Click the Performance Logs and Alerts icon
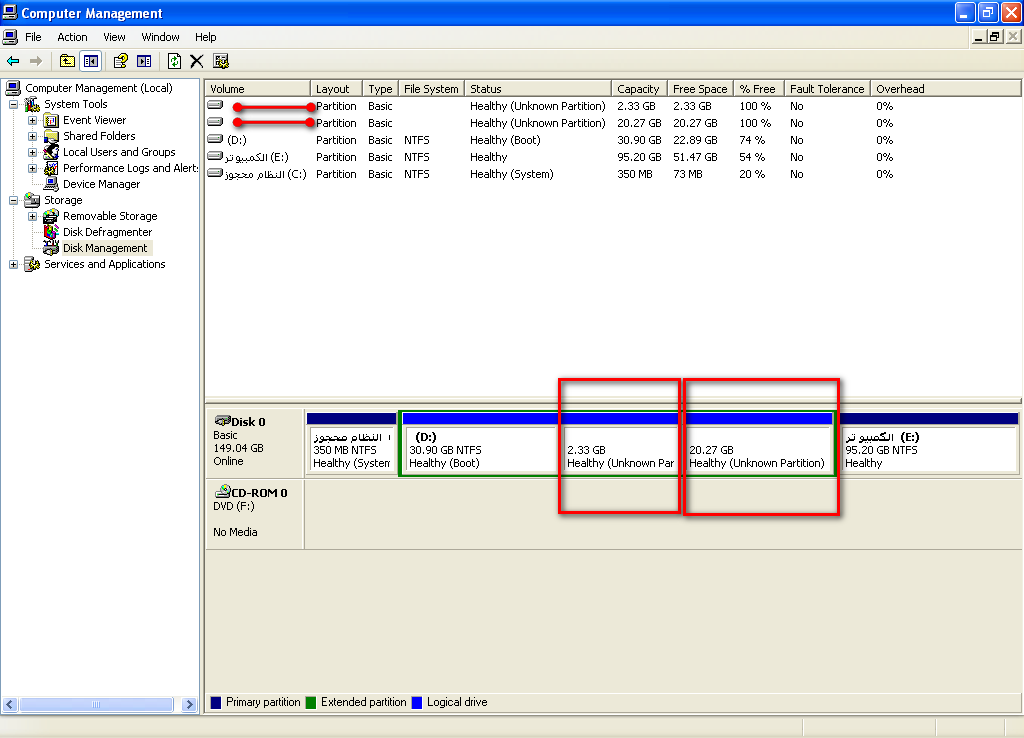Screen dimensions: 1024x738 click(x=51, y=168)
